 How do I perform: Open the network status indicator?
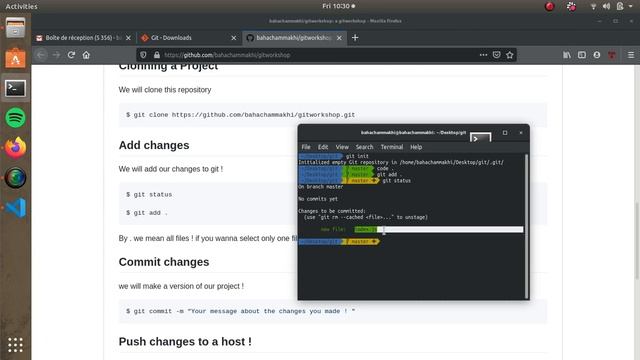pos(593,6)
